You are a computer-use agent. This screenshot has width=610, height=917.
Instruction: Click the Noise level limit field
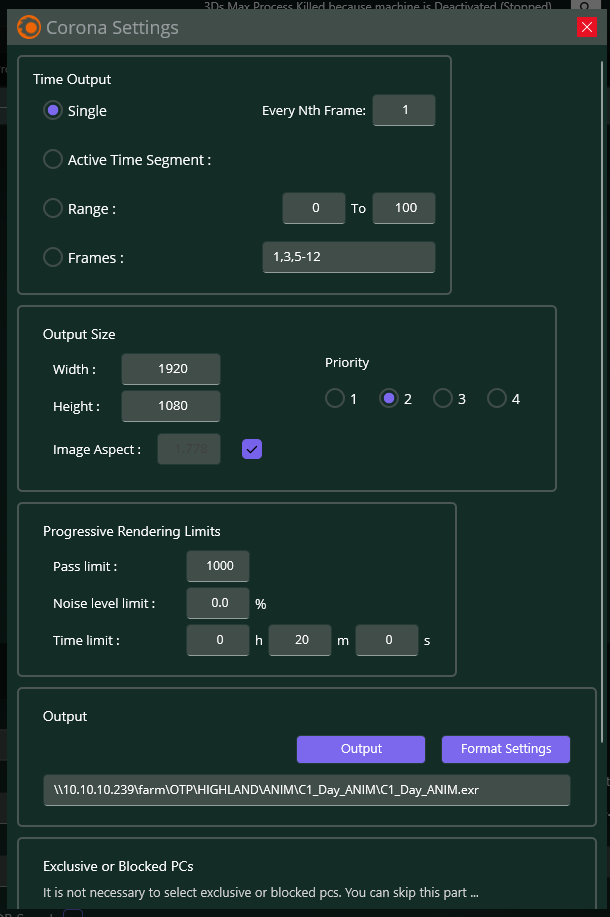tap(218, 603)
